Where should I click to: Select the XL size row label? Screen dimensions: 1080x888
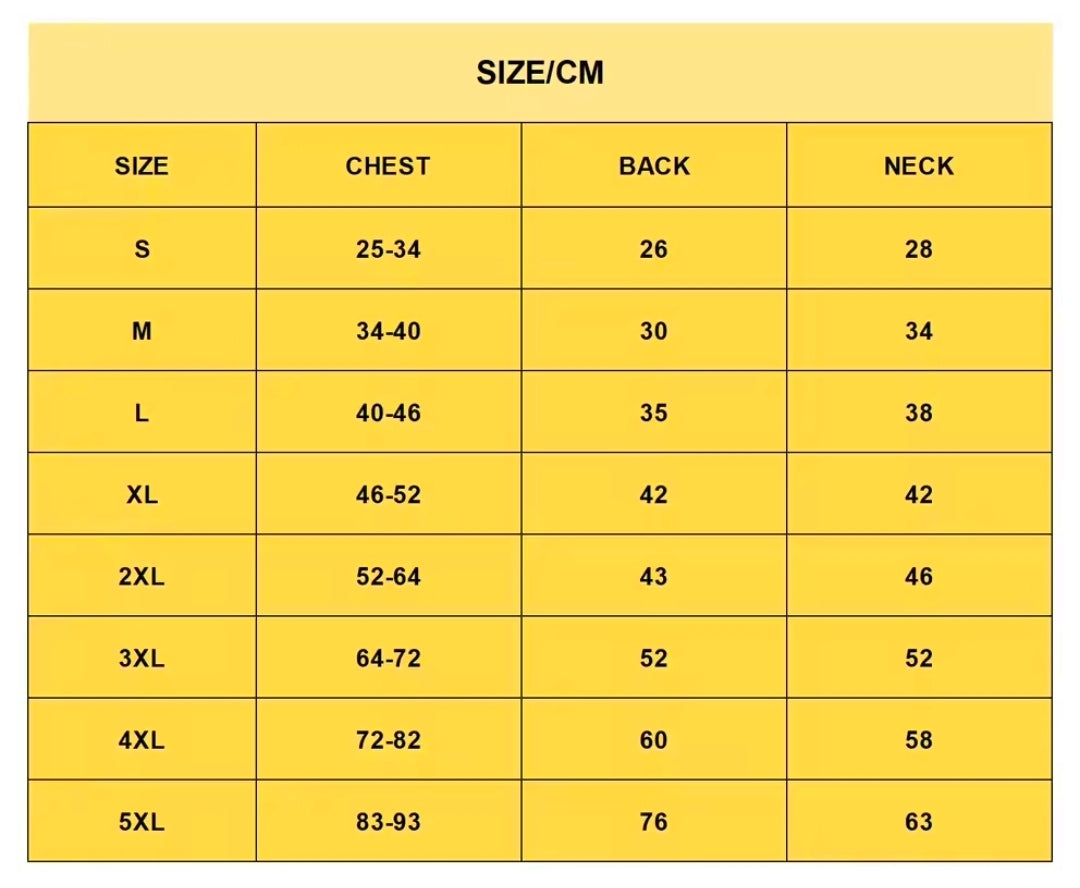pyautogui.click(x=142, y=495)
